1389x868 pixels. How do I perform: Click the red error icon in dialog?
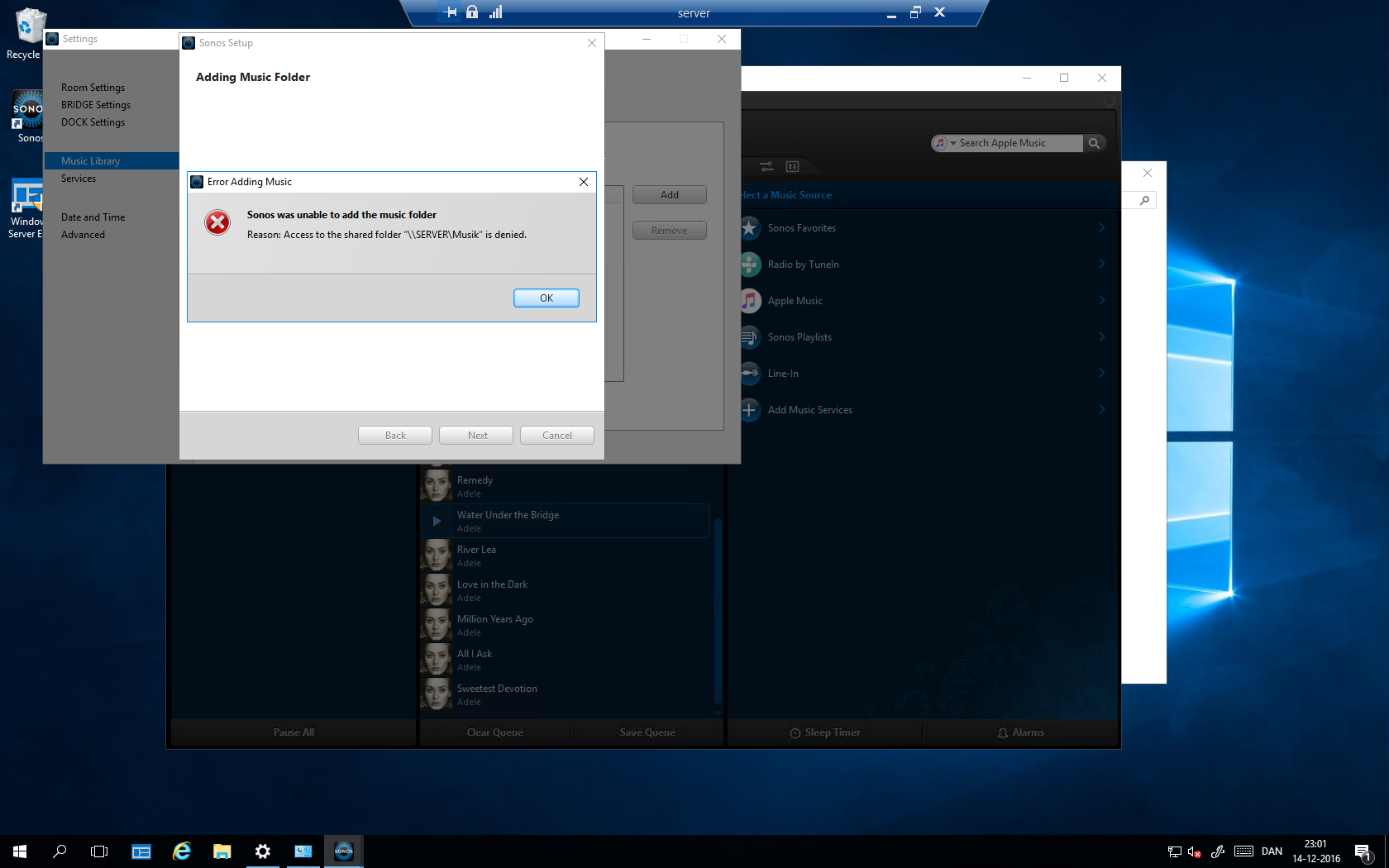coord(217,222)
